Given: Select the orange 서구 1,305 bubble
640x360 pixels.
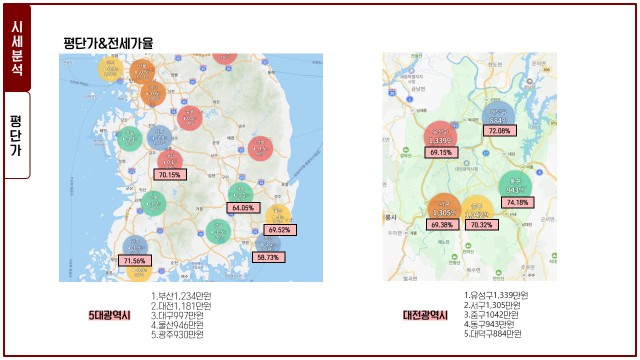Looking at the screenshot, I should coord(444,208).
